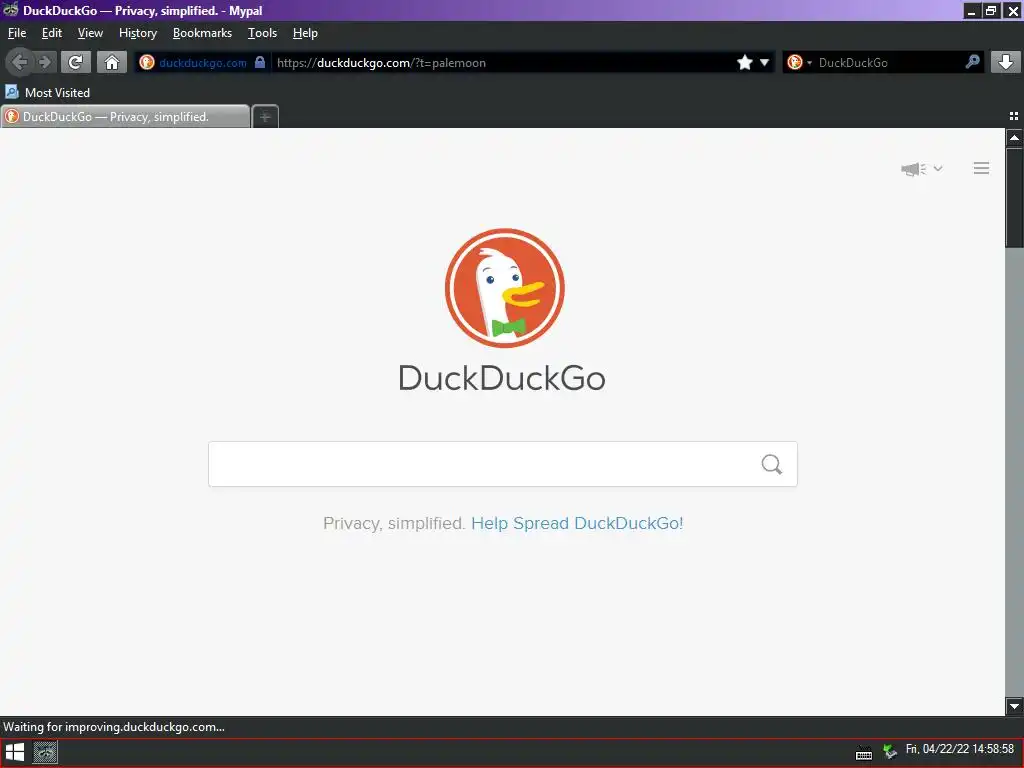This screenshot has height=768, width=1024.
Task: Open bookmarks dropdown arrow beside the star
Action: pyautogui.click(x=764, y=63)
